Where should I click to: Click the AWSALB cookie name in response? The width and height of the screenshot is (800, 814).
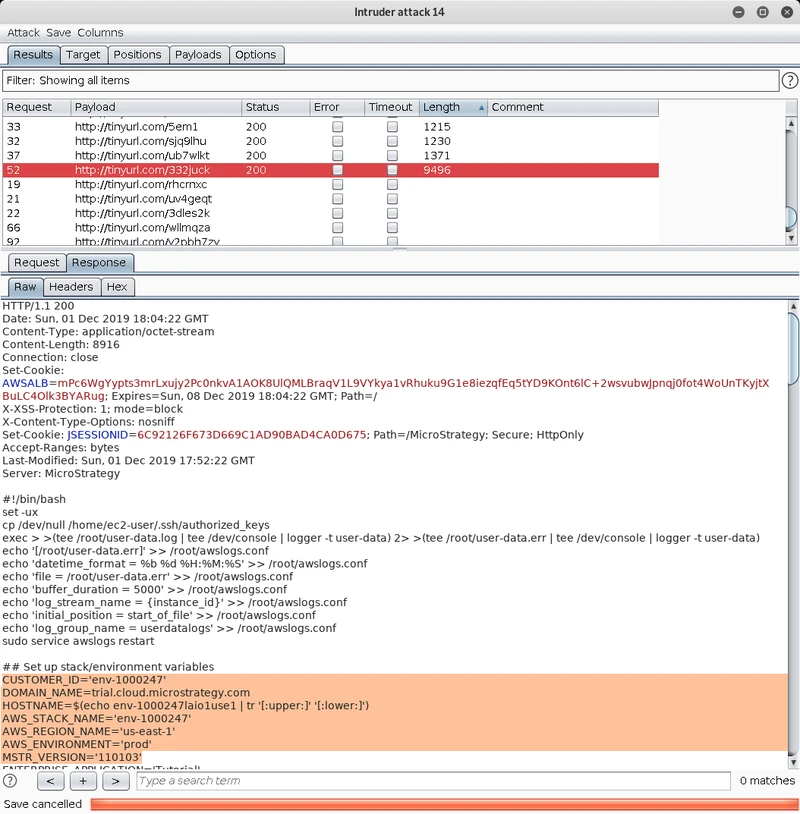tap(25, 383)
